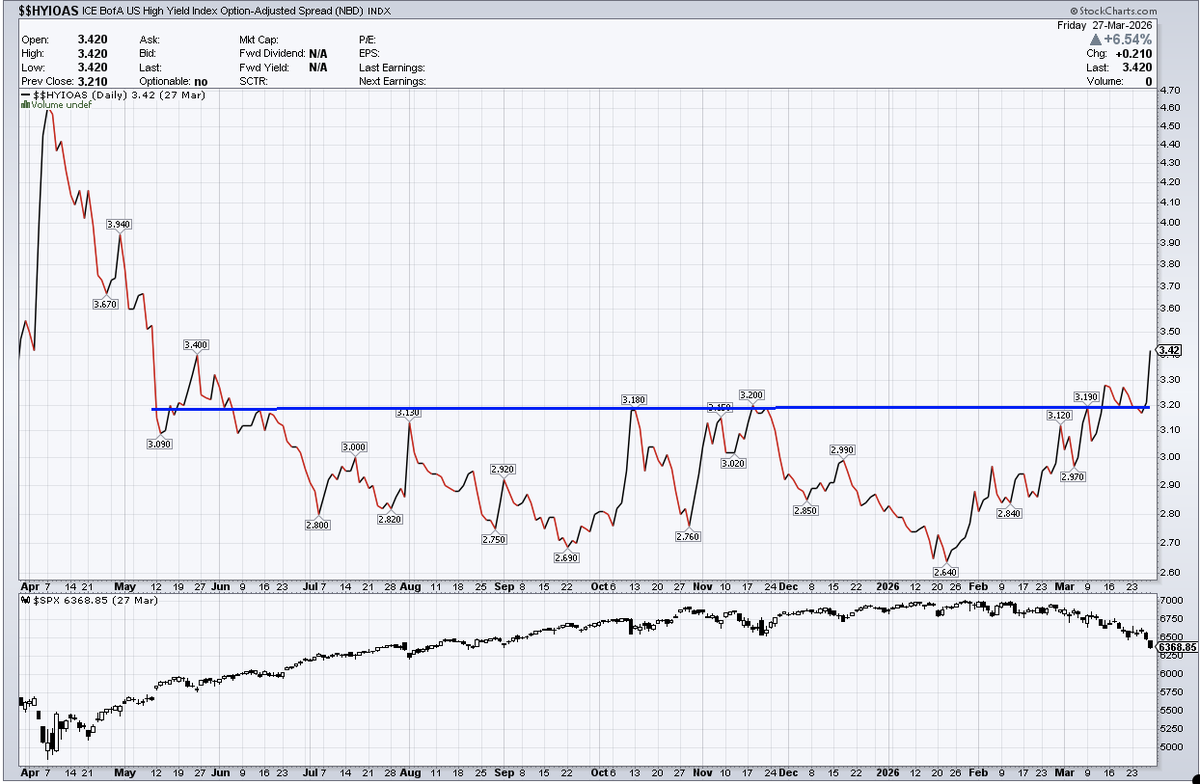Click the 2.920 peak label in September
Screen dimensions: 1200x784
click(x=503, y=469)
